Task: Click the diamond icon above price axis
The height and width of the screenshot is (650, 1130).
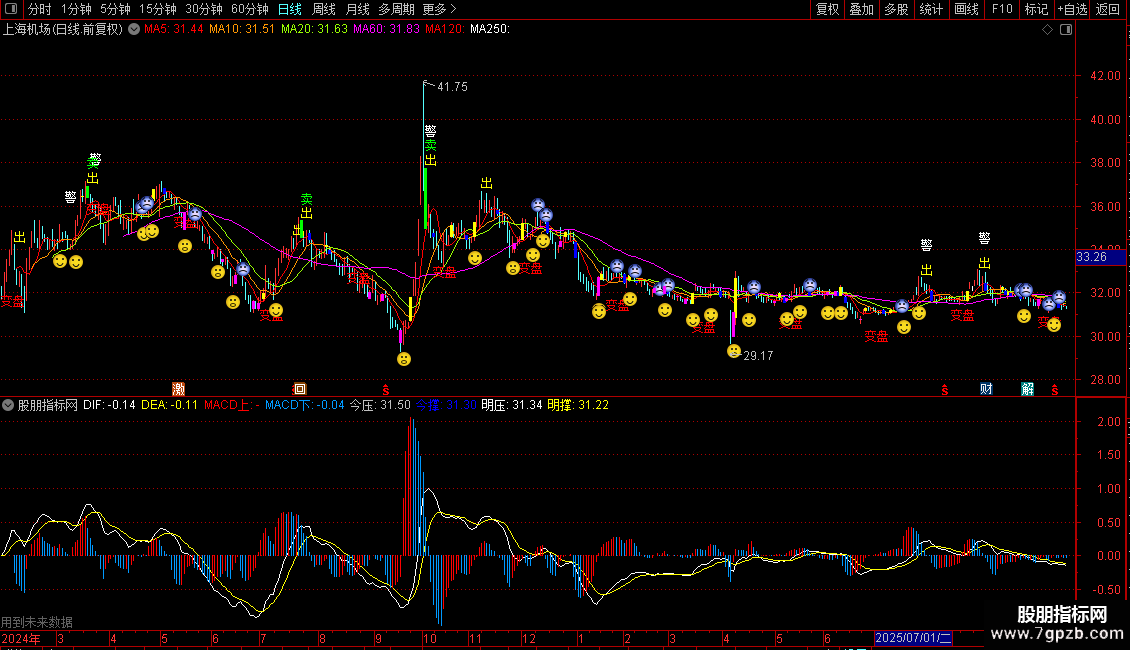Action: 1047,30
